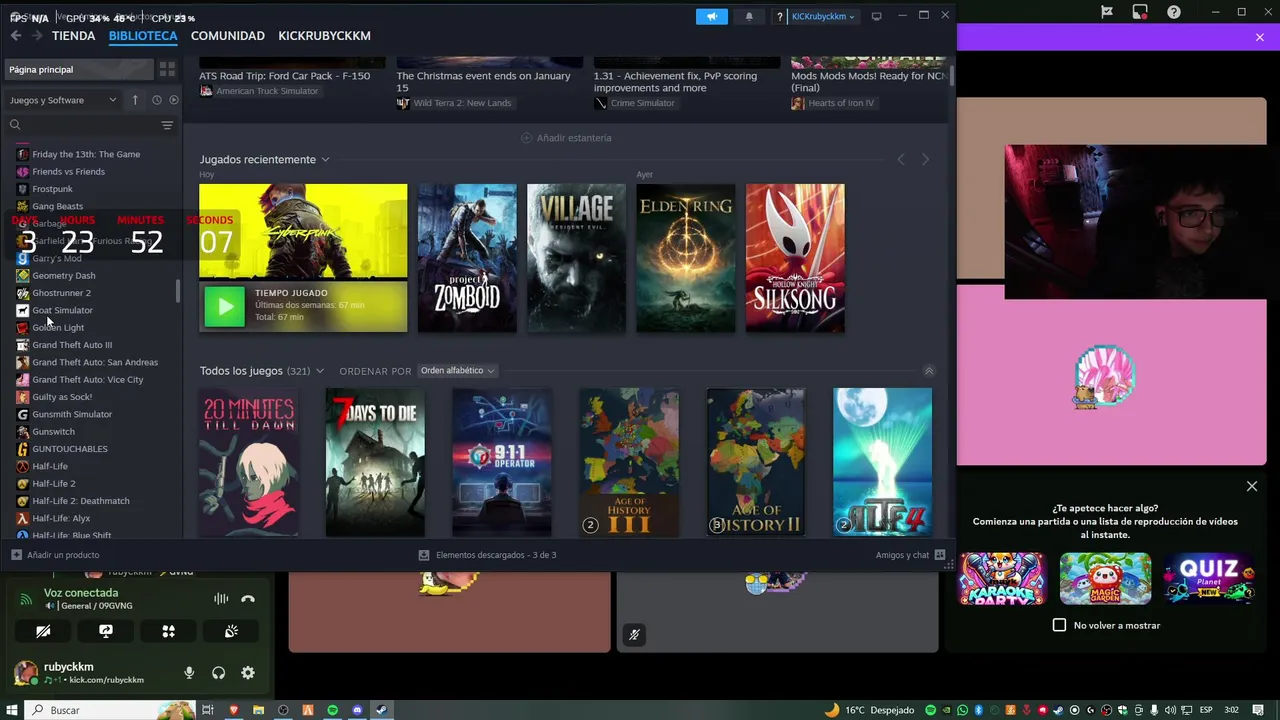
Task: Select Gunsmith Simulator in list
Action: 72,414
